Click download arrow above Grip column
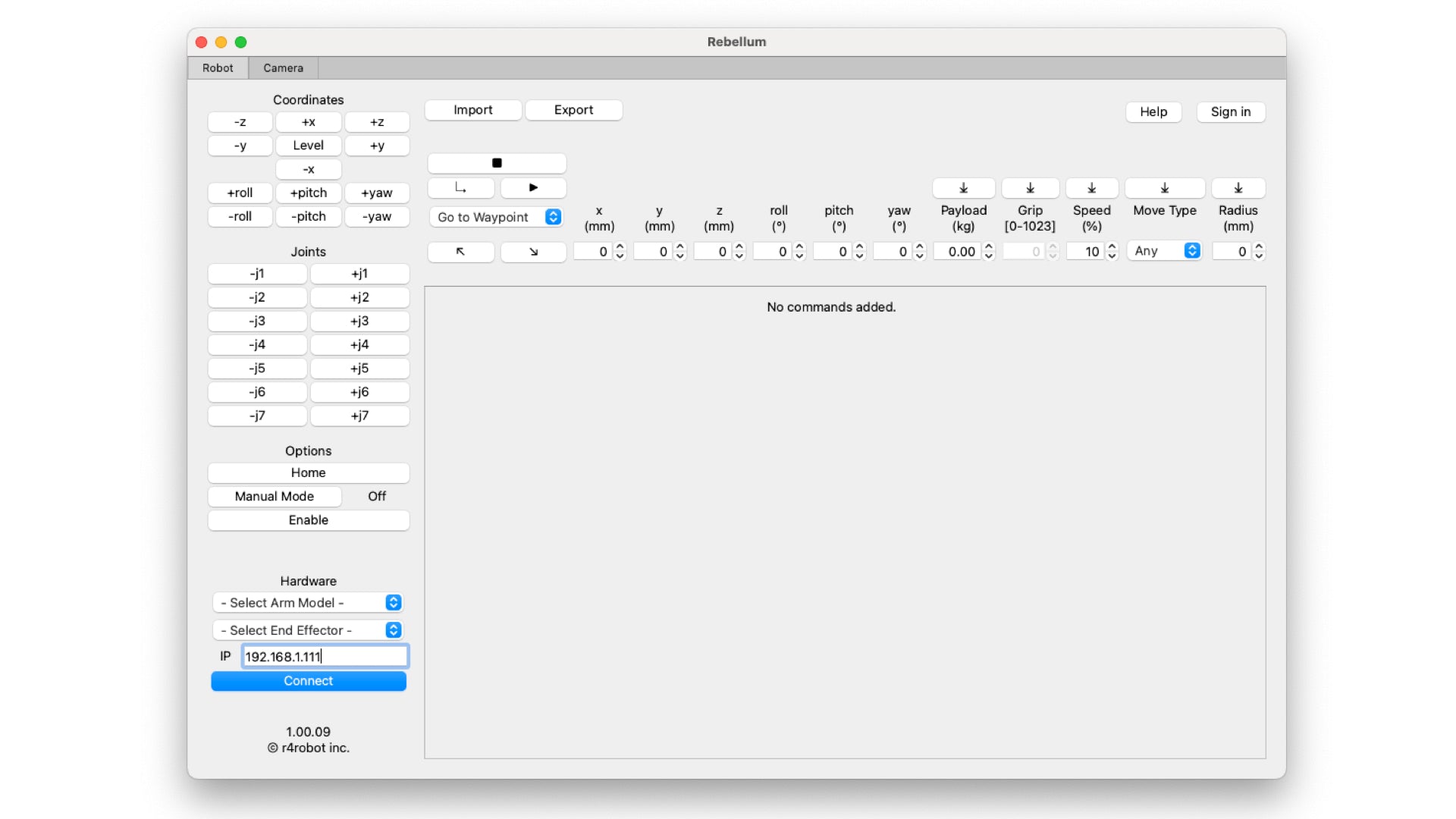Image resolution: width=1456 pixels, height=819 pixels. [x=1030, y=188]
